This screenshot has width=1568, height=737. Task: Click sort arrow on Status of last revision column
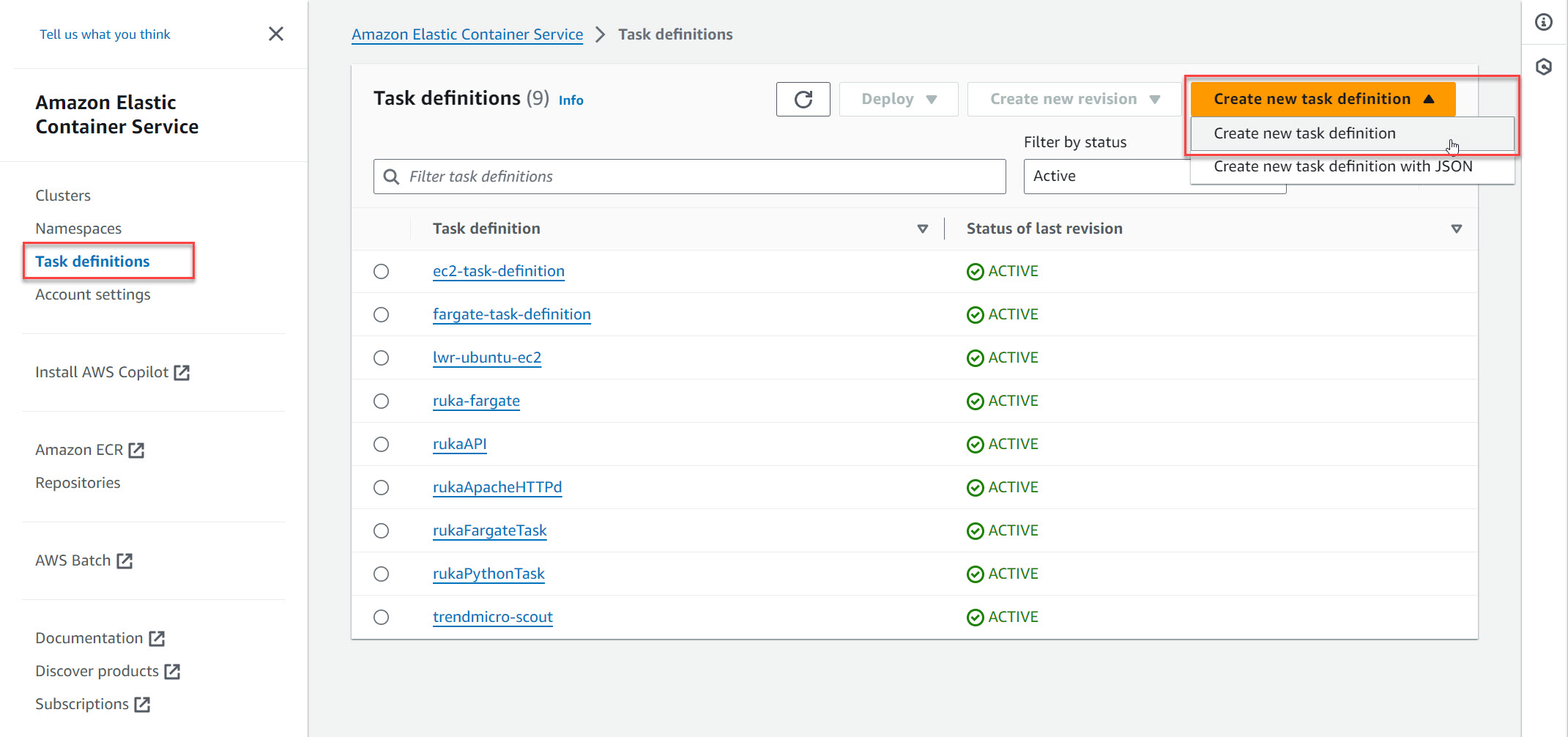(x=1456, y=229)
